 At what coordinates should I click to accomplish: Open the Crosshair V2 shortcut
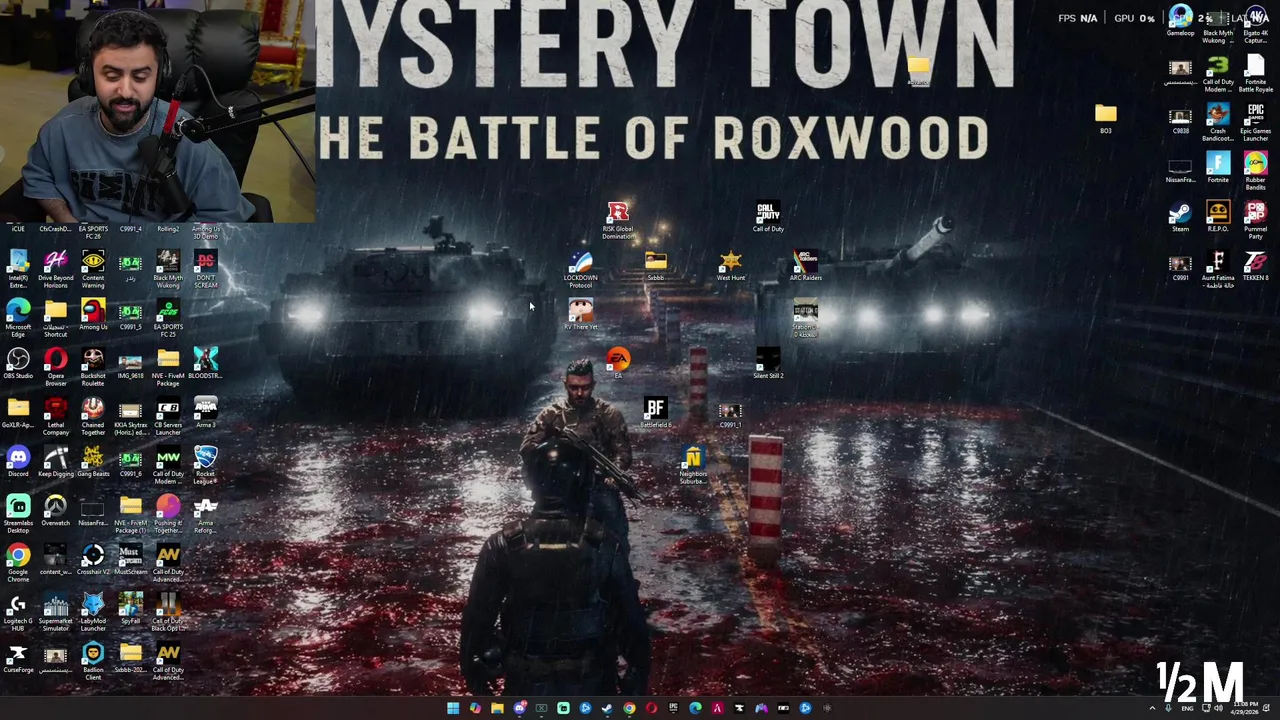click(93, 560)
